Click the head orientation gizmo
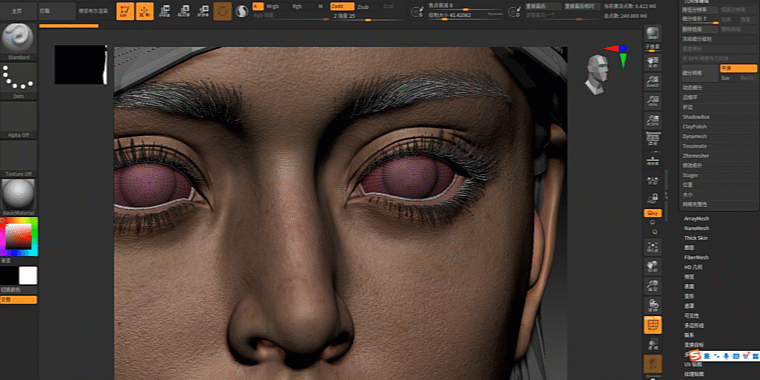Viewport: 760px width, 380px height. (597, 74)
